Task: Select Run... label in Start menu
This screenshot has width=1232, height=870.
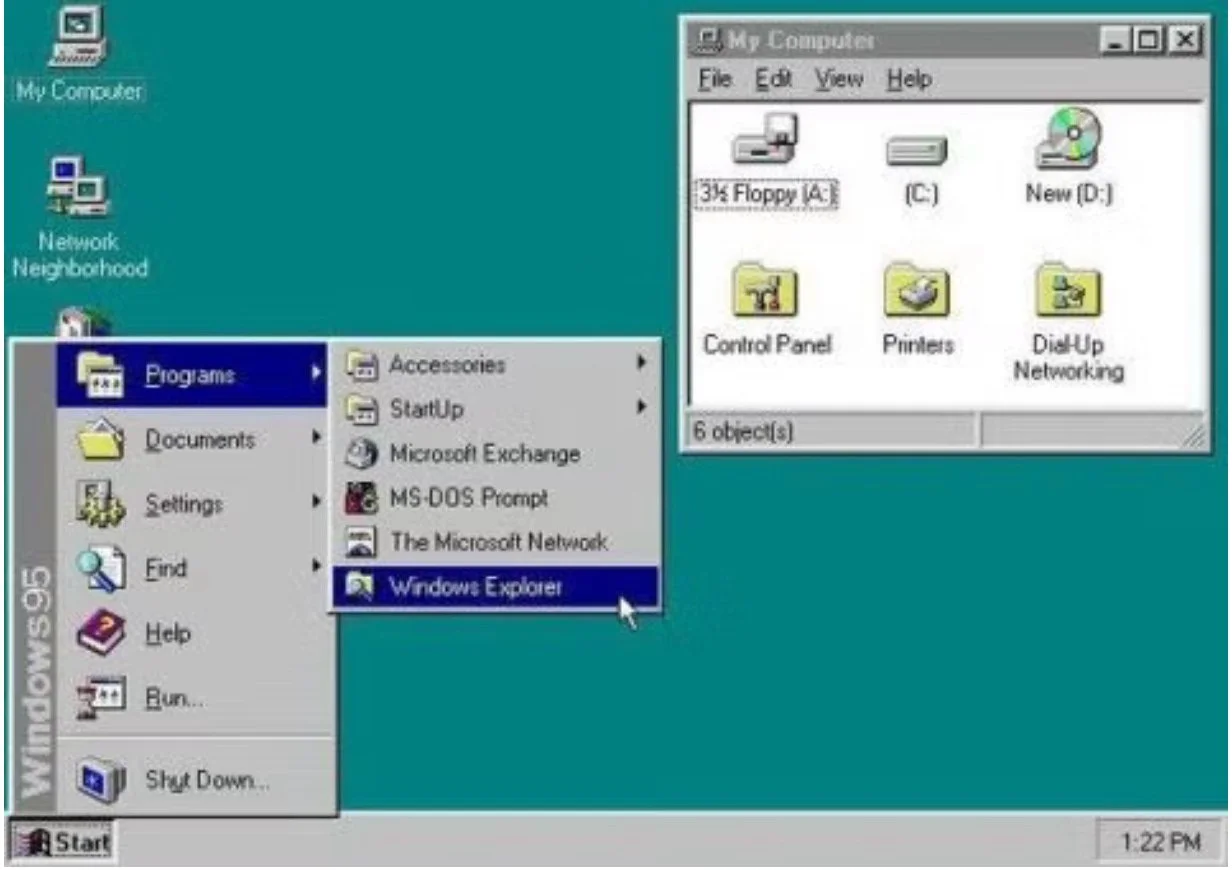Action: click(x=175, y=700)
